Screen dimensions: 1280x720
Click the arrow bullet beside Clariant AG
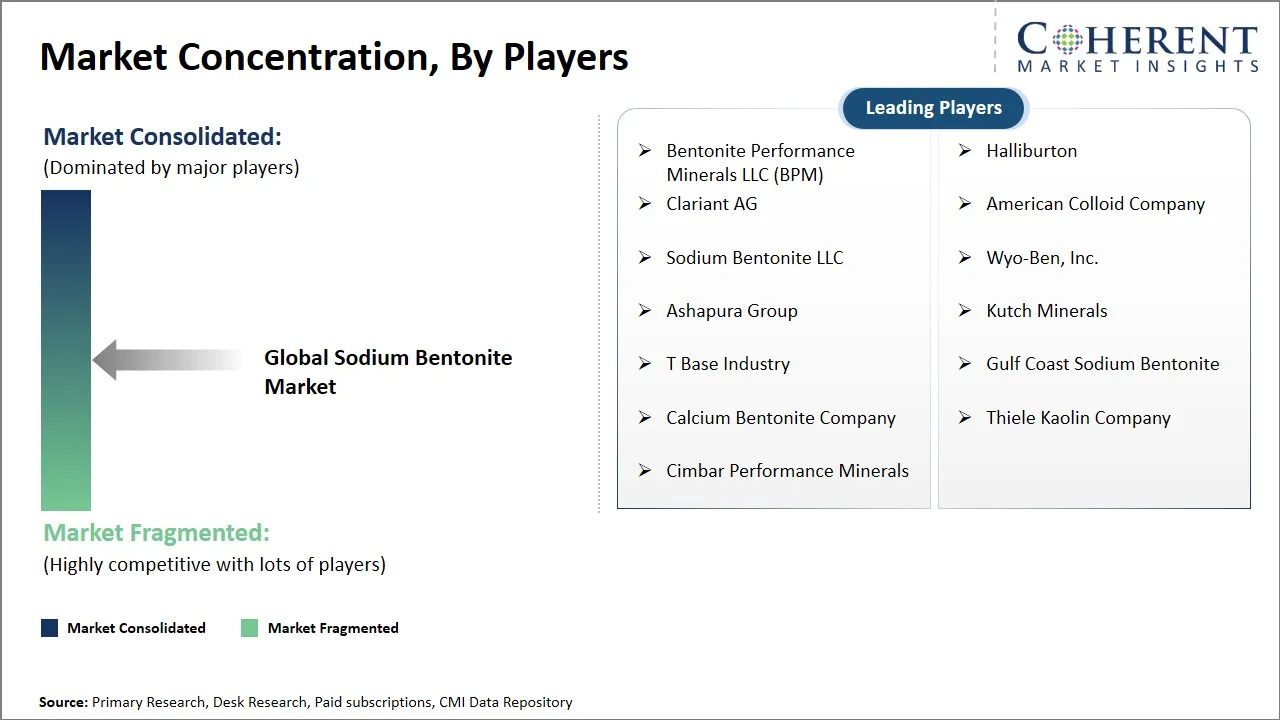point(645,204)
